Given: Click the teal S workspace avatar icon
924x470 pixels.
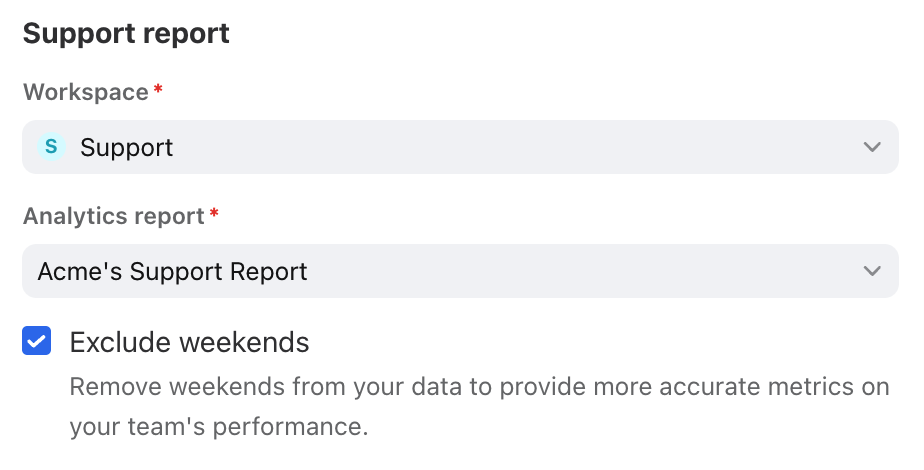Looking at the screenshot, I should pos(51,146).
